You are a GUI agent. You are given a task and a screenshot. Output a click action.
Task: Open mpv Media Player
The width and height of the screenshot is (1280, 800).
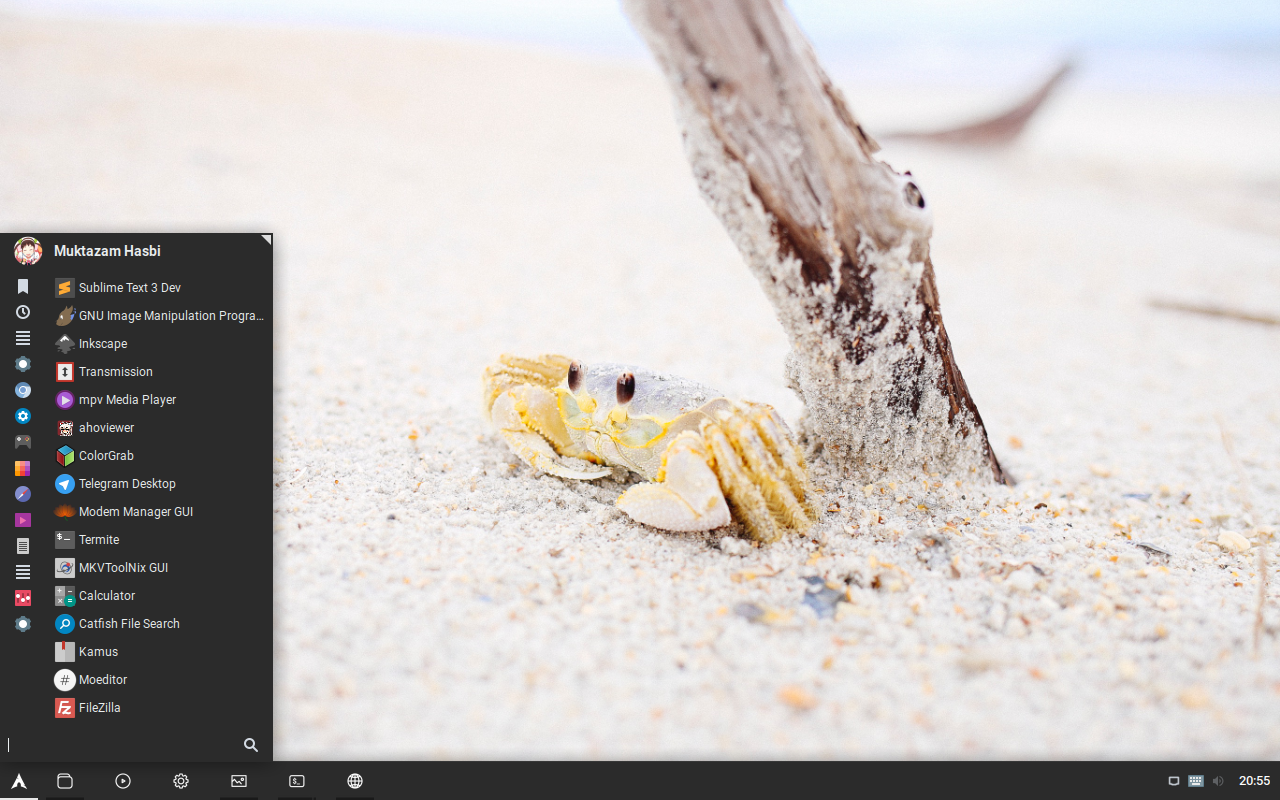160,400
